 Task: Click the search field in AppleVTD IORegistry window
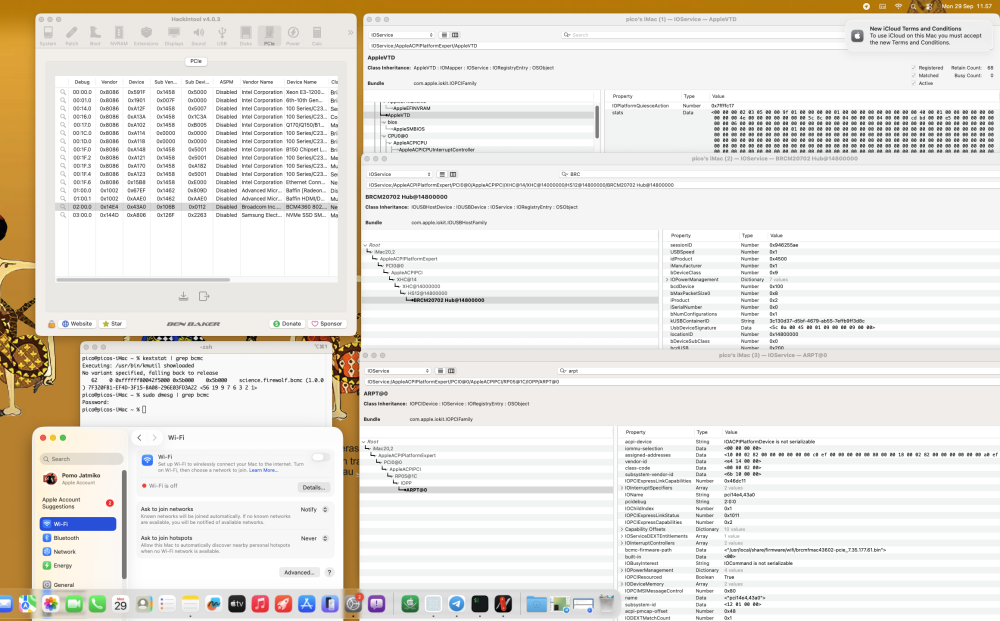702,35
